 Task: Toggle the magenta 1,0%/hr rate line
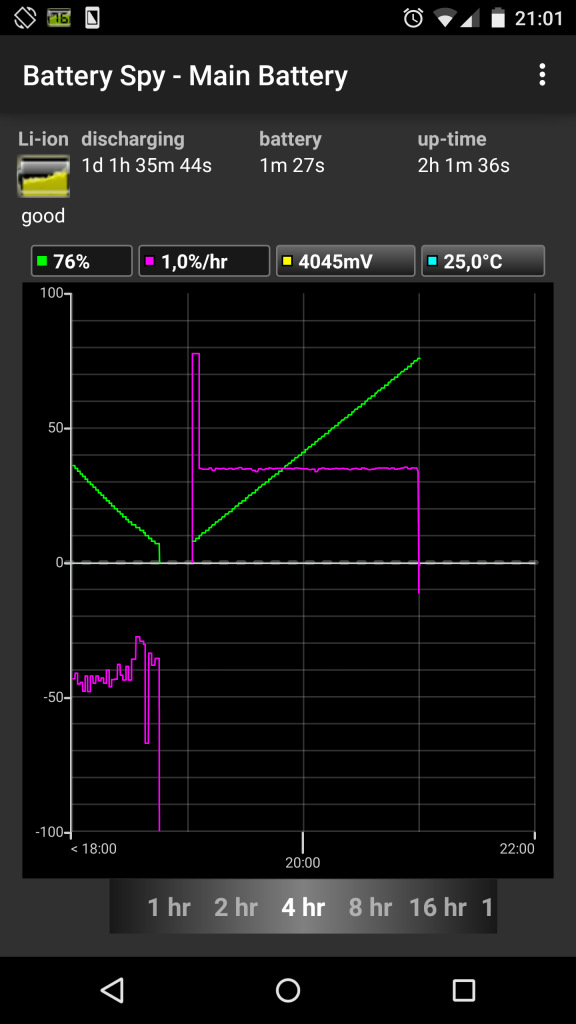click(x=204, y=261)
